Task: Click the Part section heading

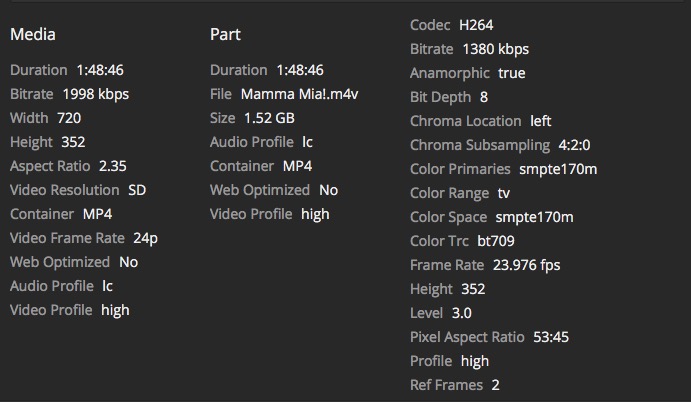Action: point(225,35)
